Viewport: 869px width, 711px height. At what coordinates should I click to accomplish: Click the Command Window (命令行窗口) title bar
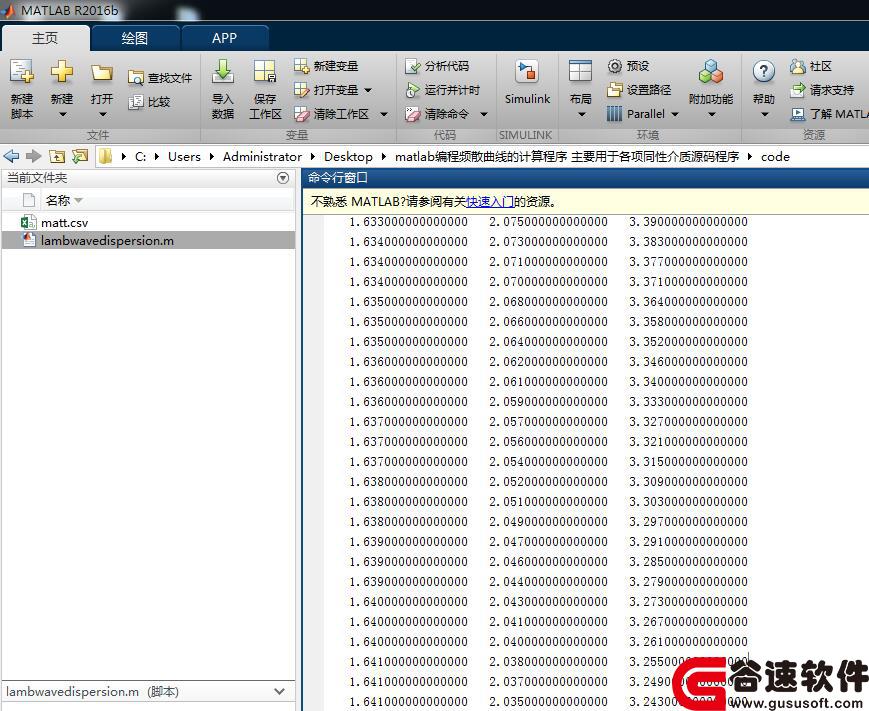[x=585, y=178]
